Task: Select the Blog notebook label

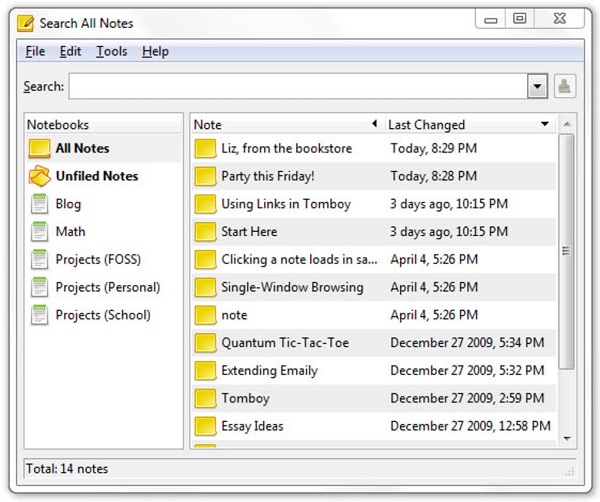Action: 68,204
